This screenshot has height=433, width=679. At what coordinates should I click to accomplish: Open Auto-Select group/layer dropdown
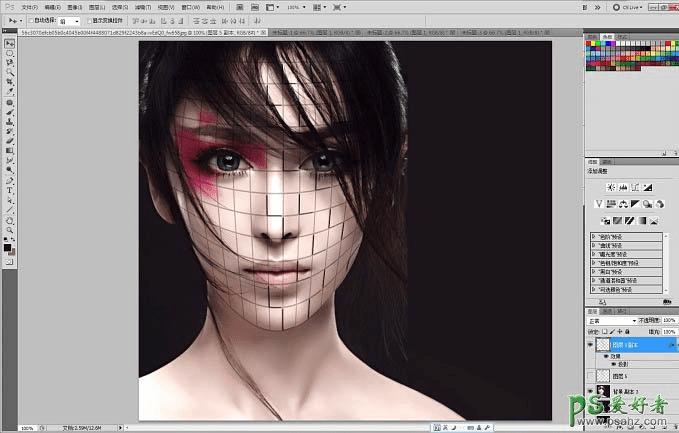68,20
